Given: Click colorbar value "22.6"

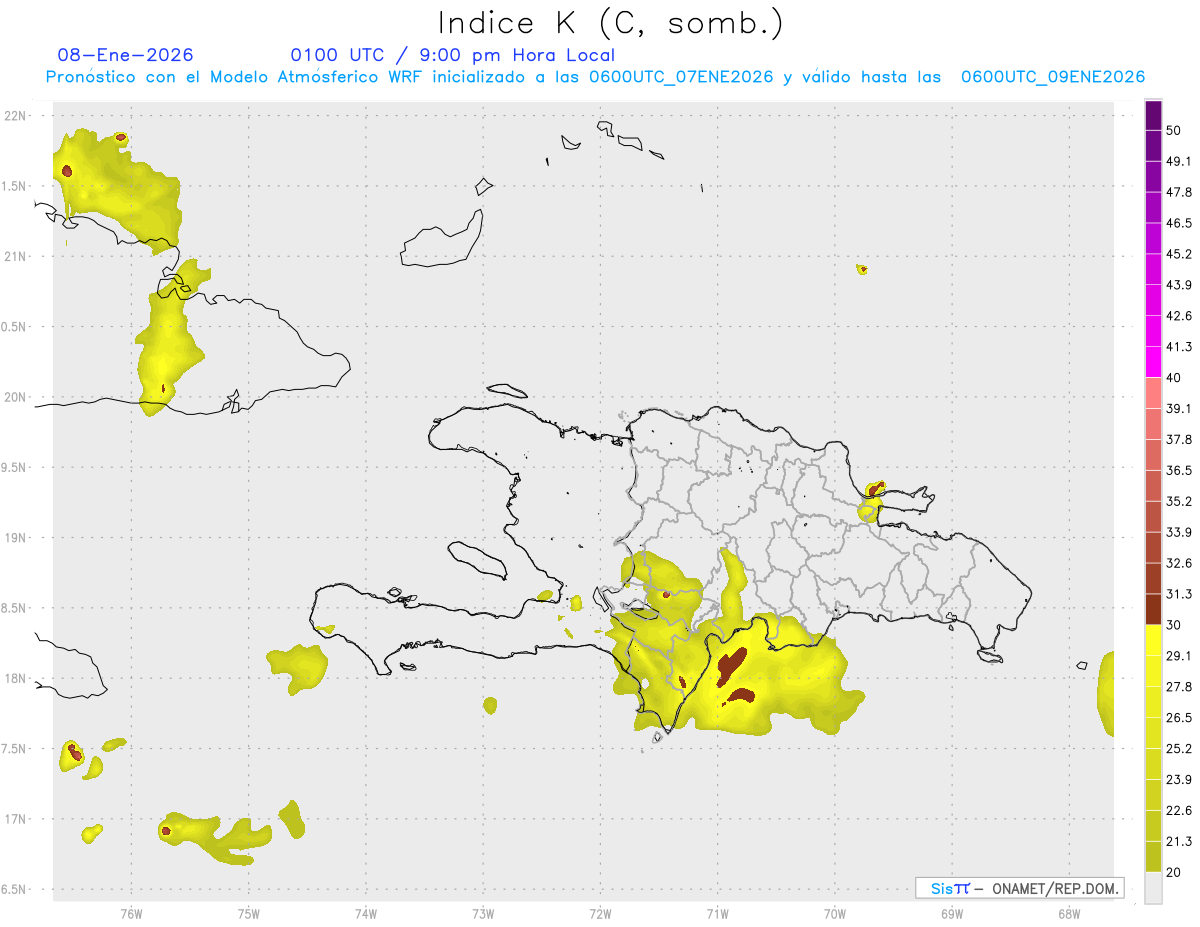Looking at the screenshot, I should pos(1179,811).
